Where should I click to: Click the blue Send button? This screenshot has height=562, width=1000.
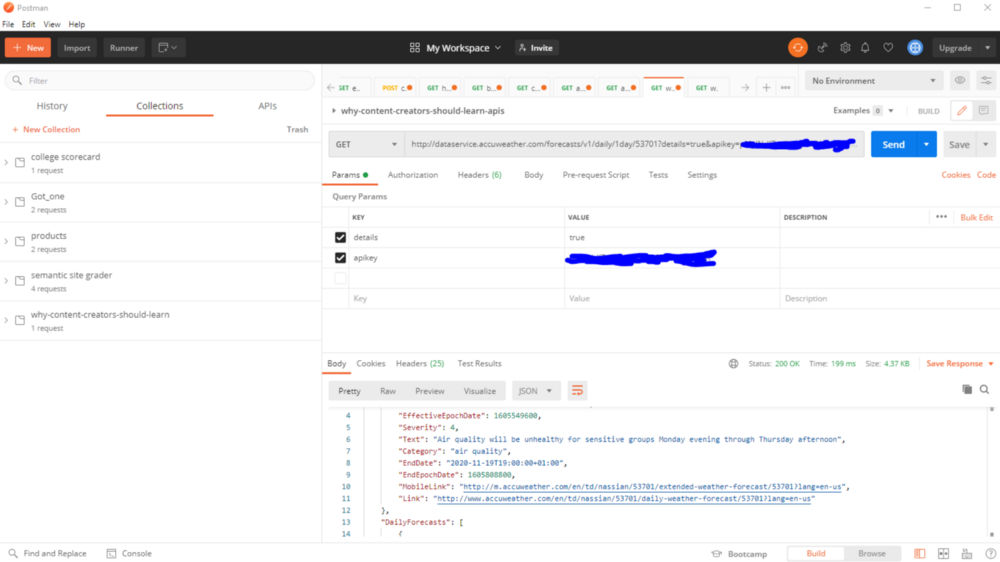pos(893,144)
